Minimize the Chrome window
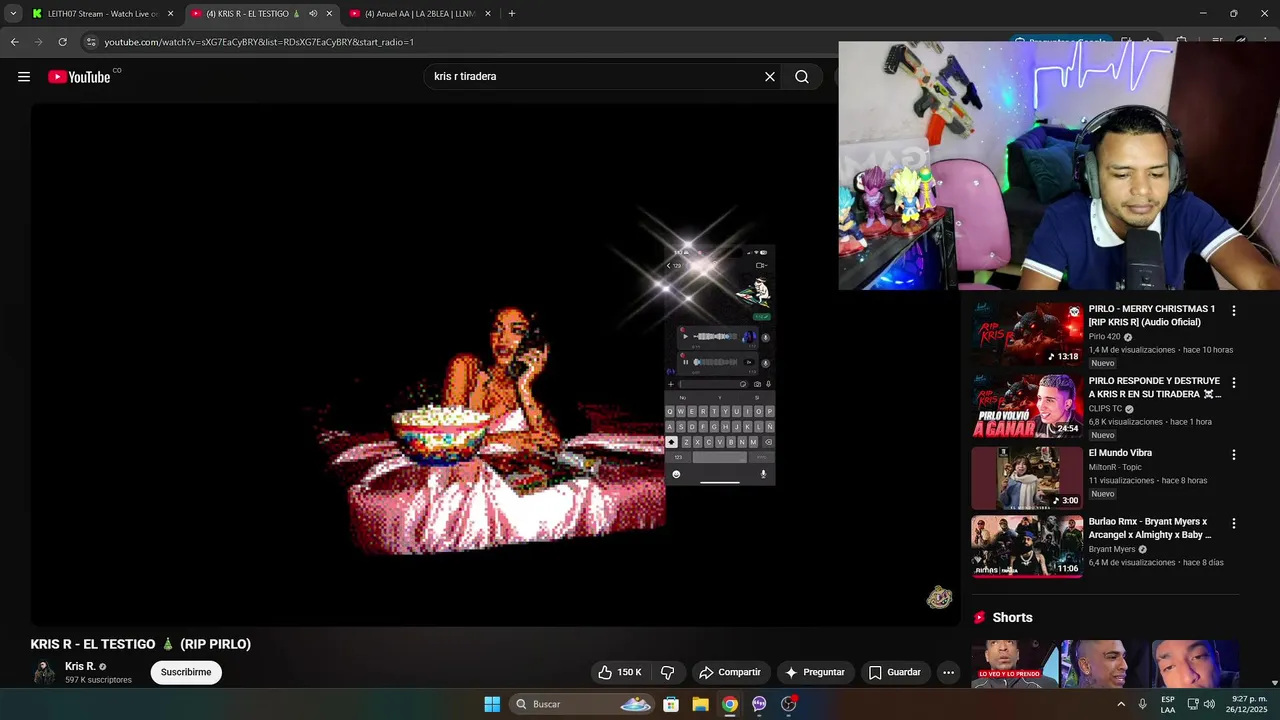This screenshot has height=720, width=1280. point(1203,14)
